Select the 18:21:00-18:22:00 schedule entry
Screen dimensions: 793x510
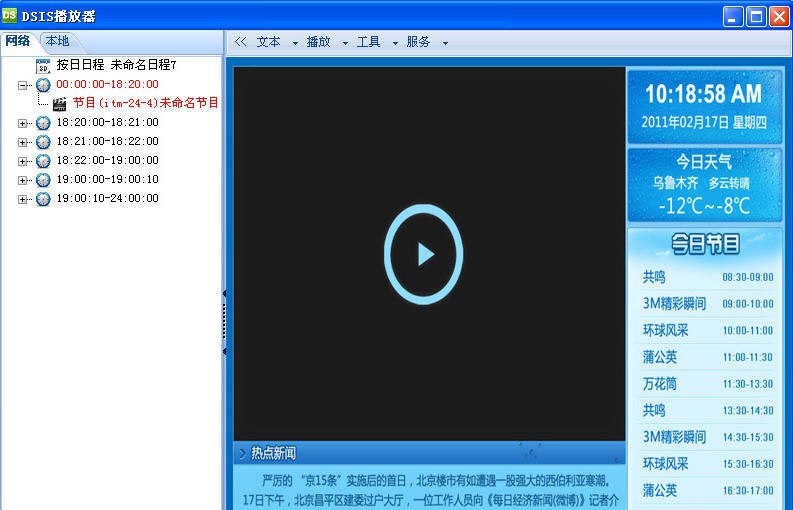click(107, 141)
